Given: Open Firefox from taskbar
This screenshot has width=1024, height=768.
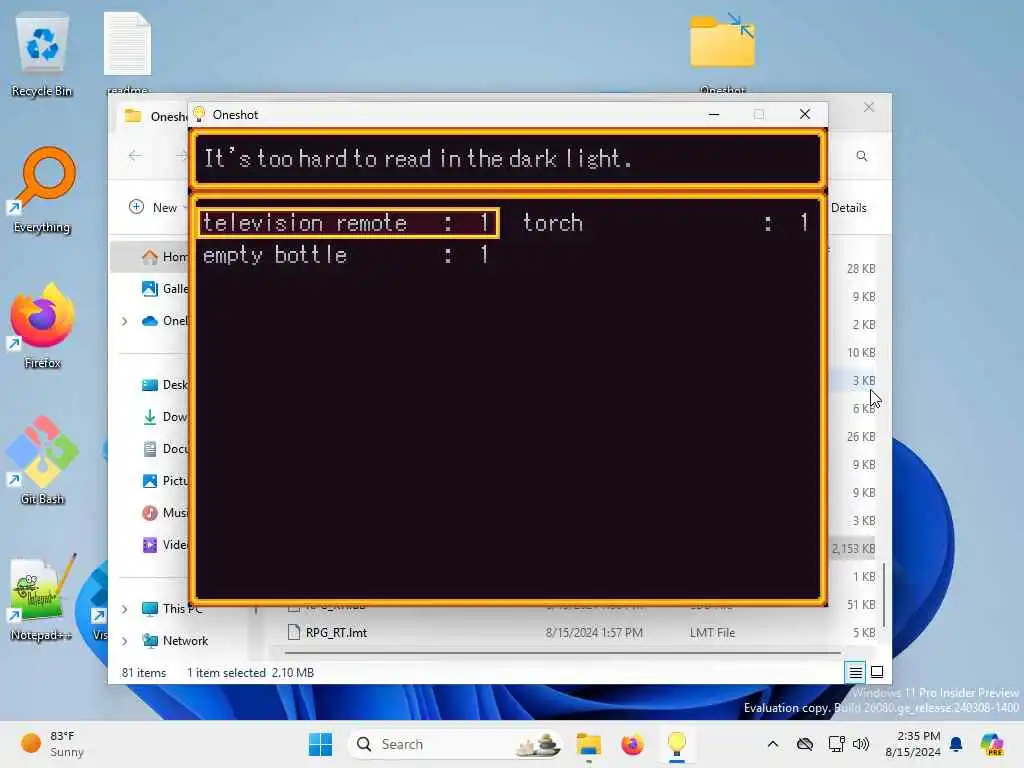Looking at the screenshot, I should coord(632,744).
